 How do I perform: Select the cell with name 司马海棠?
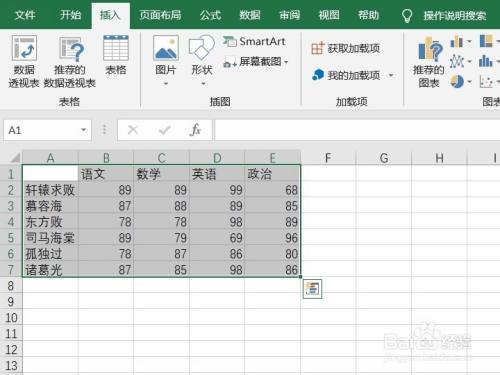tap(50, 238)
